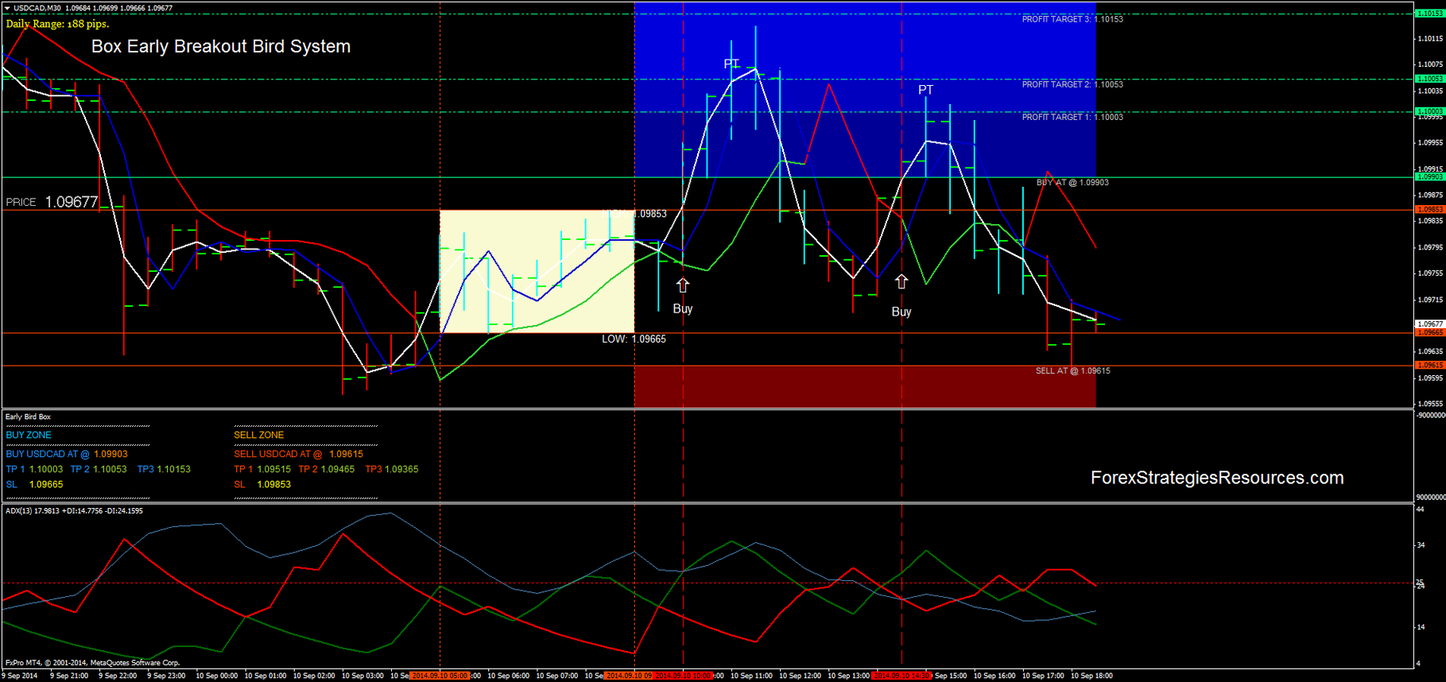
Task: Click the green 1.10003 price axis tag
Action: pos(1428,111)
